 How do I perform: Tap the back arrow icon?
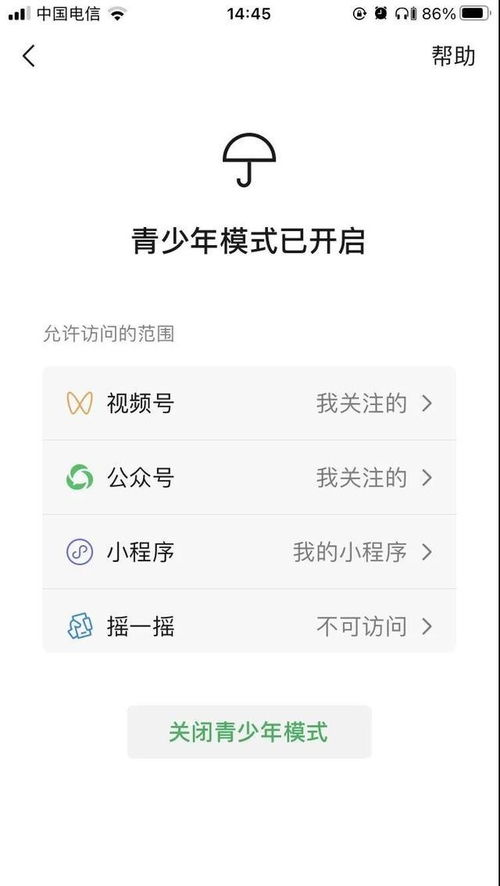(29, 56)
